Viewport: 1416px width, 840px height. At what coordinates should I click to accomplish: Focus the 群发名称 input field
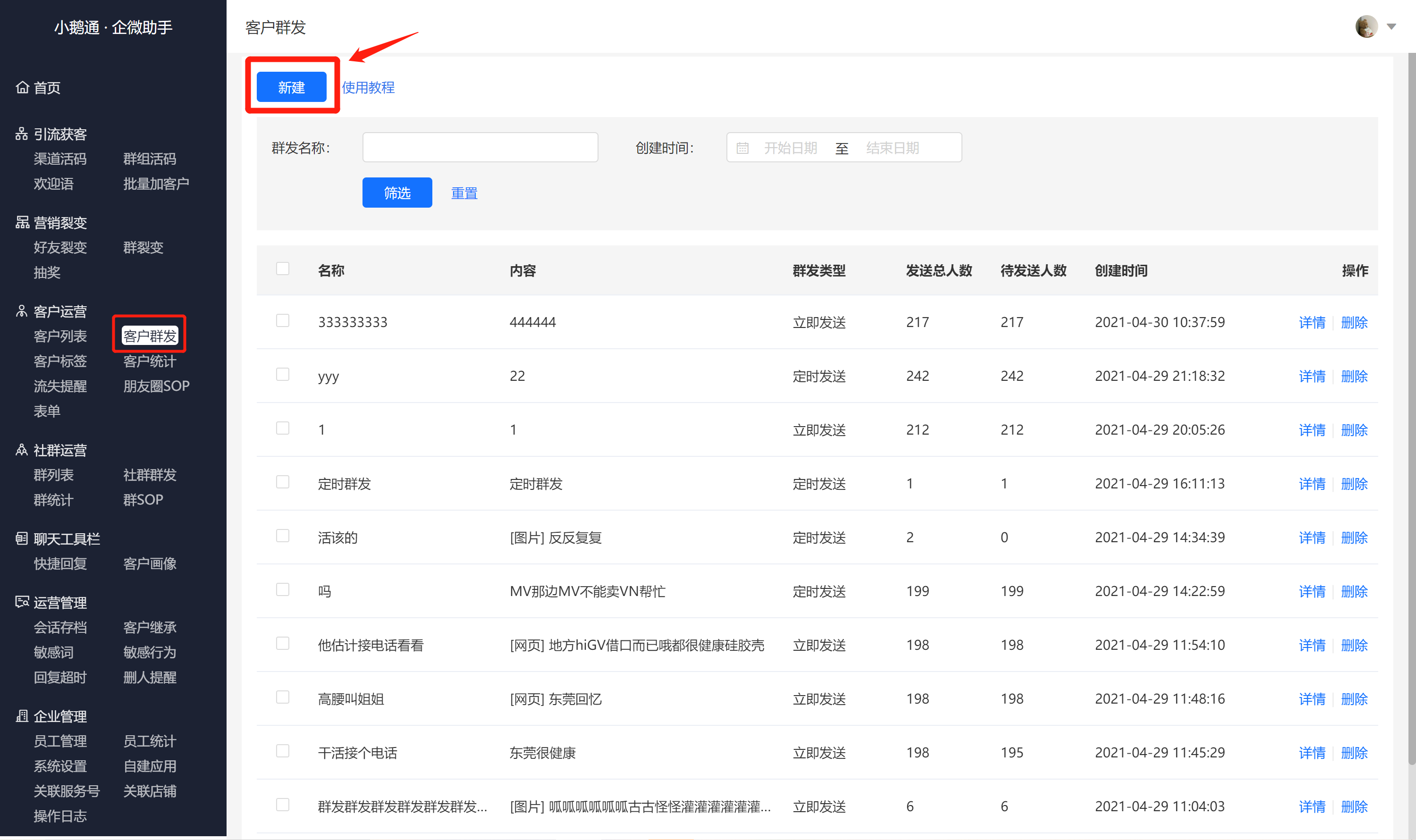(x=480, y=148)
